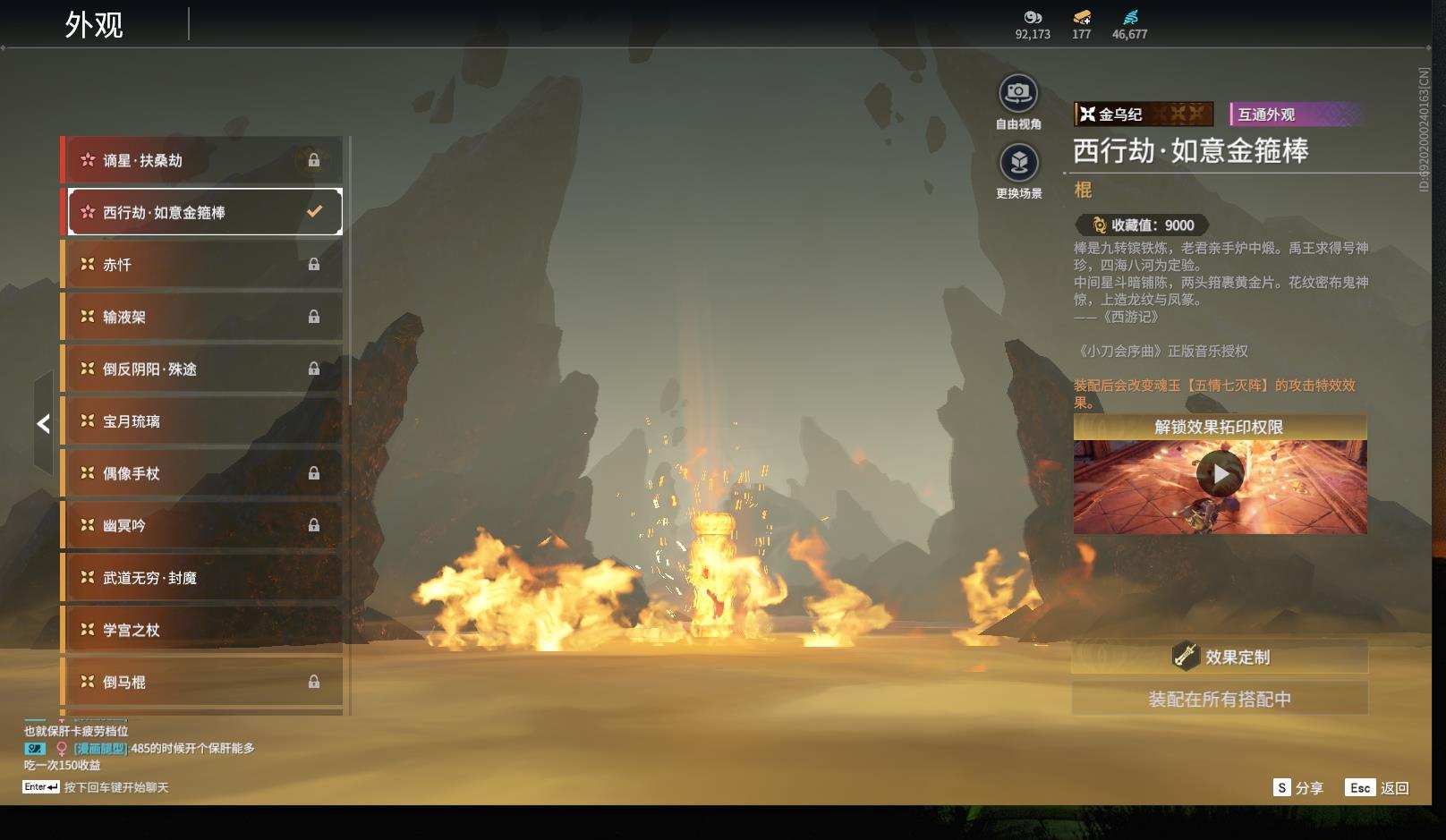Viewport: 1446px width, 840px height.
Task: Select the 西行劫·如意金箍棒 list entry
Action: point(205,212)
